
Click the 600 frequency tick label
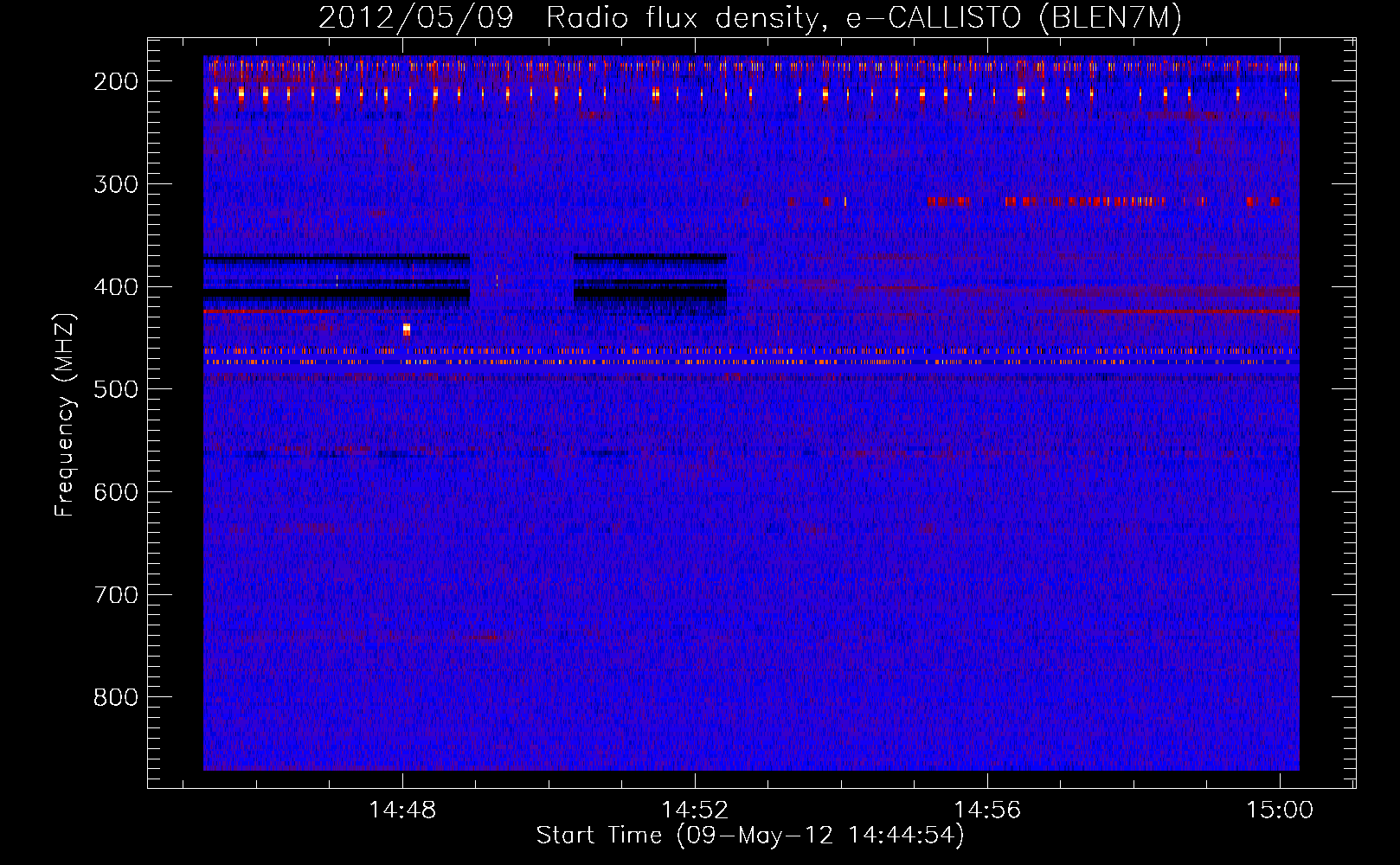(x=116, y=492)
